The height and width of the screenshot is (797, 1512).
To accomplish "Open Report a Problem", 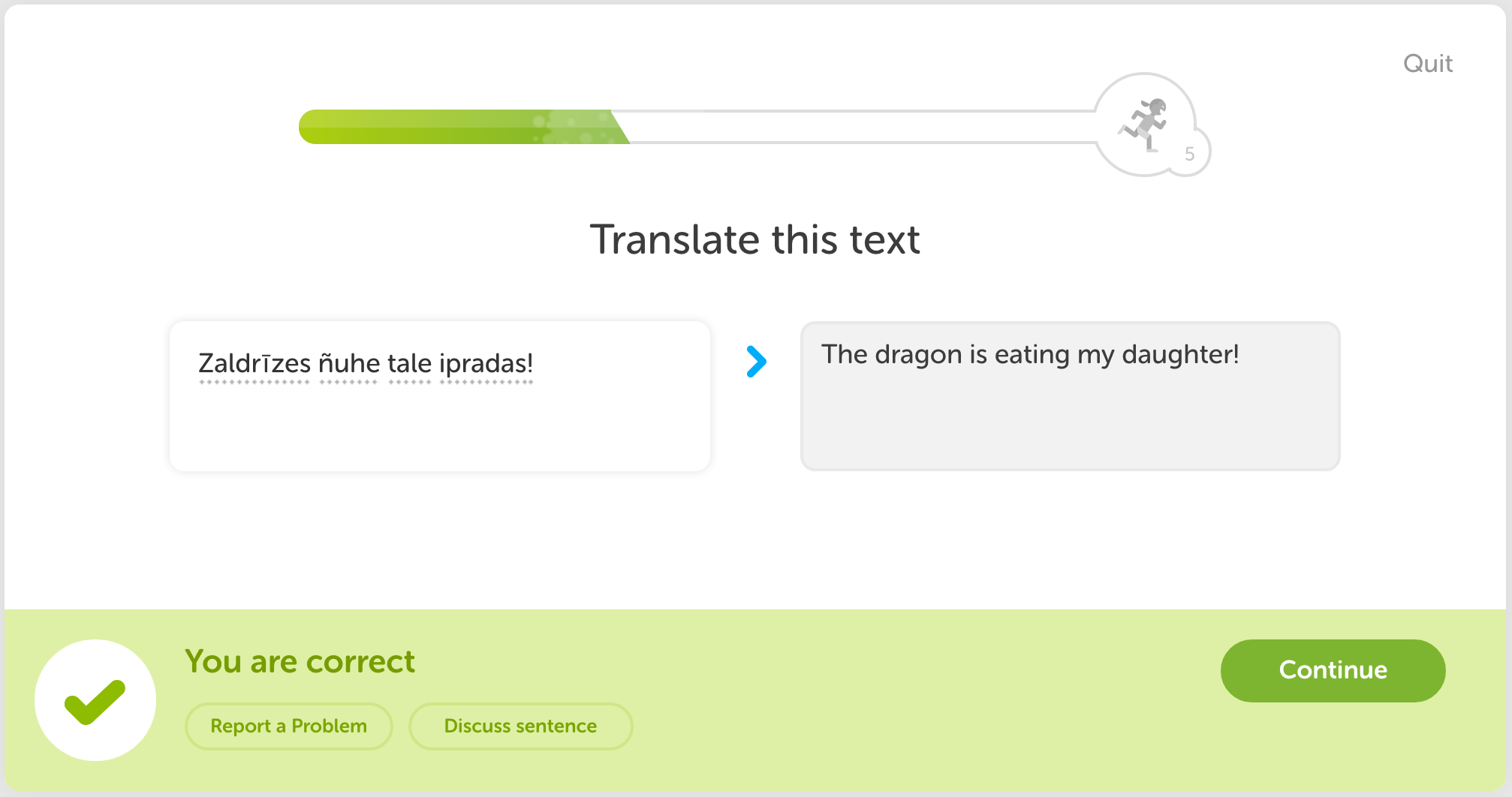I will point(288,726).
